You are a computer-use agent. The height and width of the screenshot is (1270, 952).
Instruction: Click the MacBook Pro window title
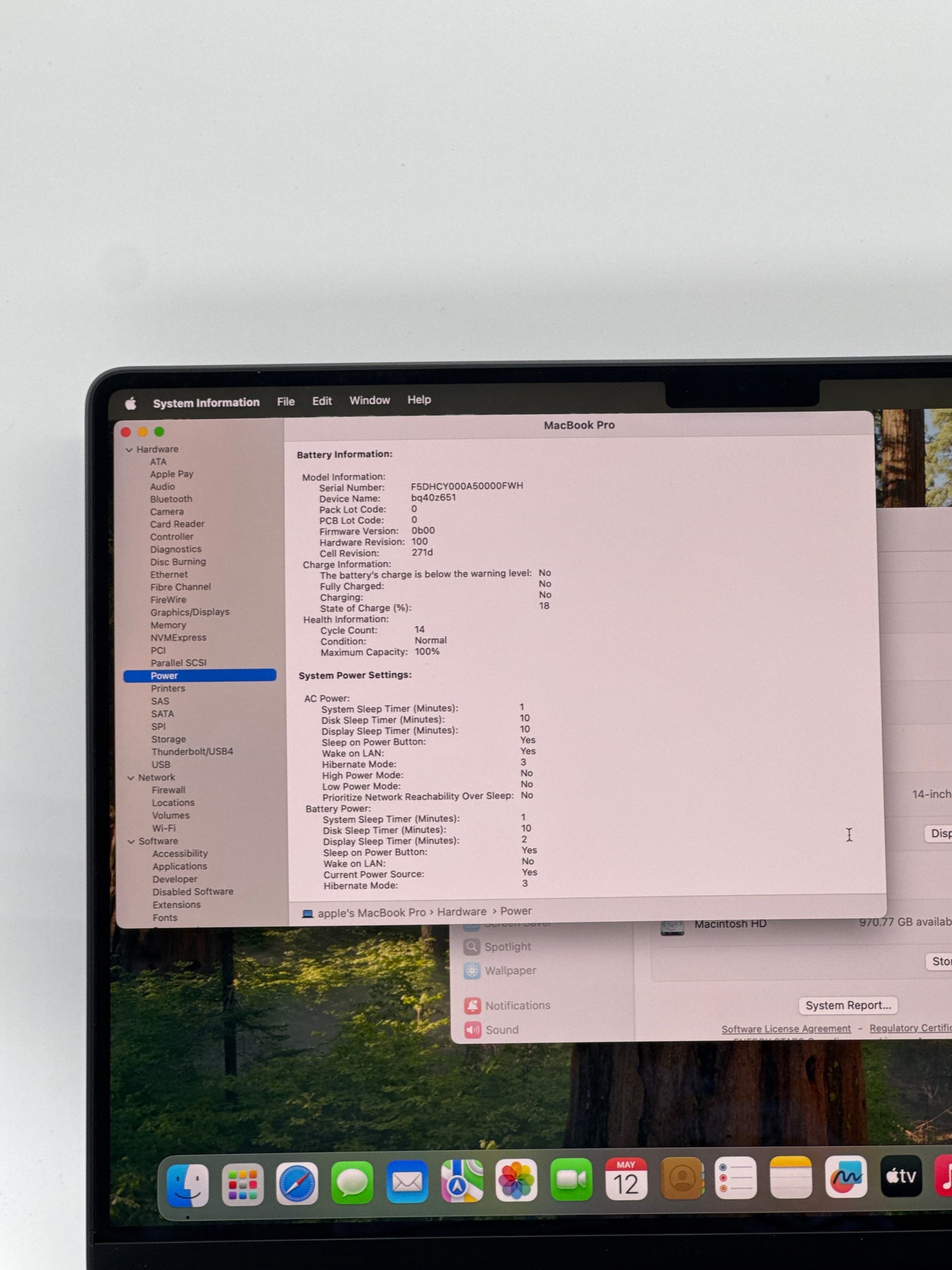click(579, 426)
